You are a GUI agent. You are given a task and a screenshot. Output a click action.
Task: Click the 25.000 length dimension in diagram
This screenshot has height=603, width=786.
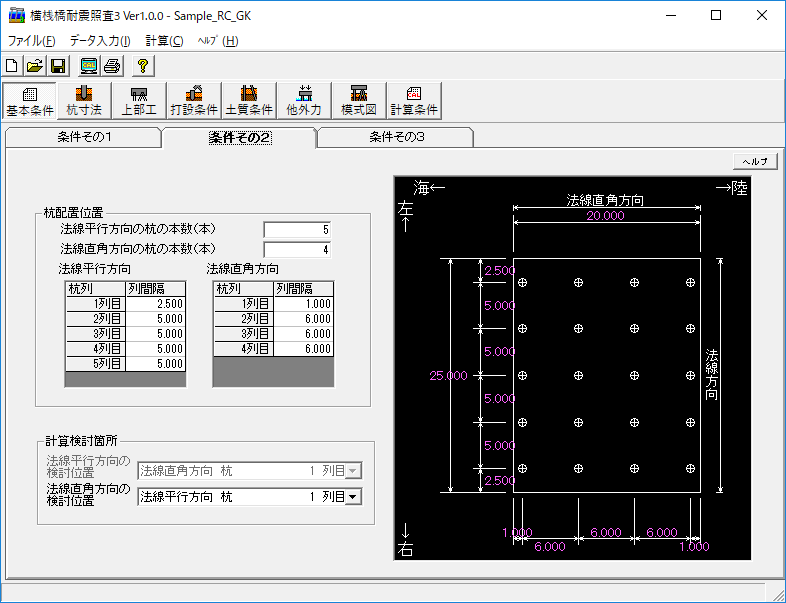pyautogui.click(x=448, y=375)
